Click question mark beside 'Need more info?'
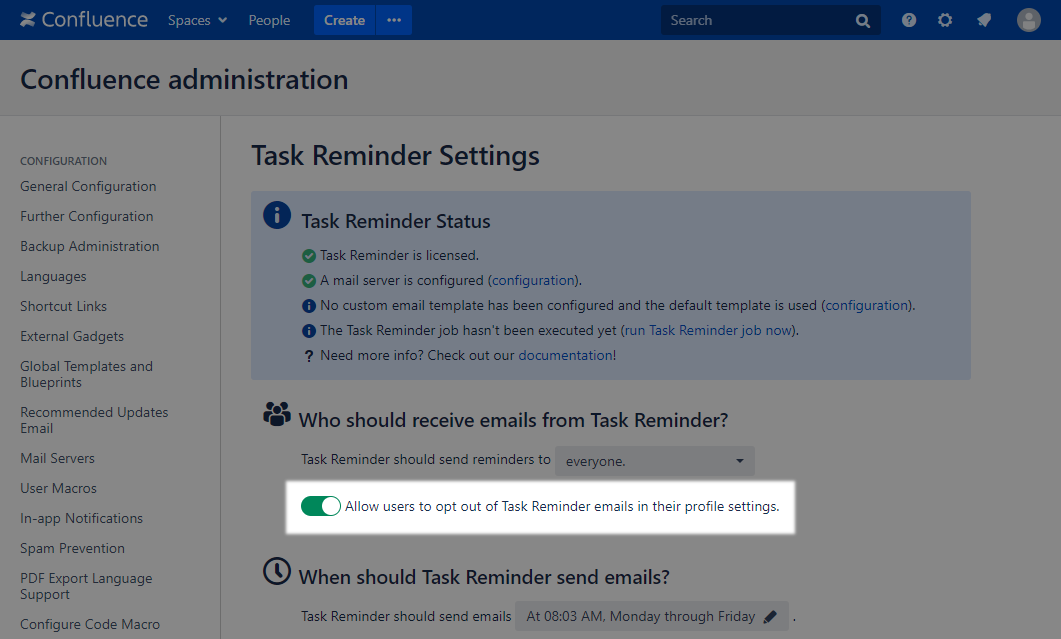The width and height of the screenshot is (1061, 639). (309, 356)
